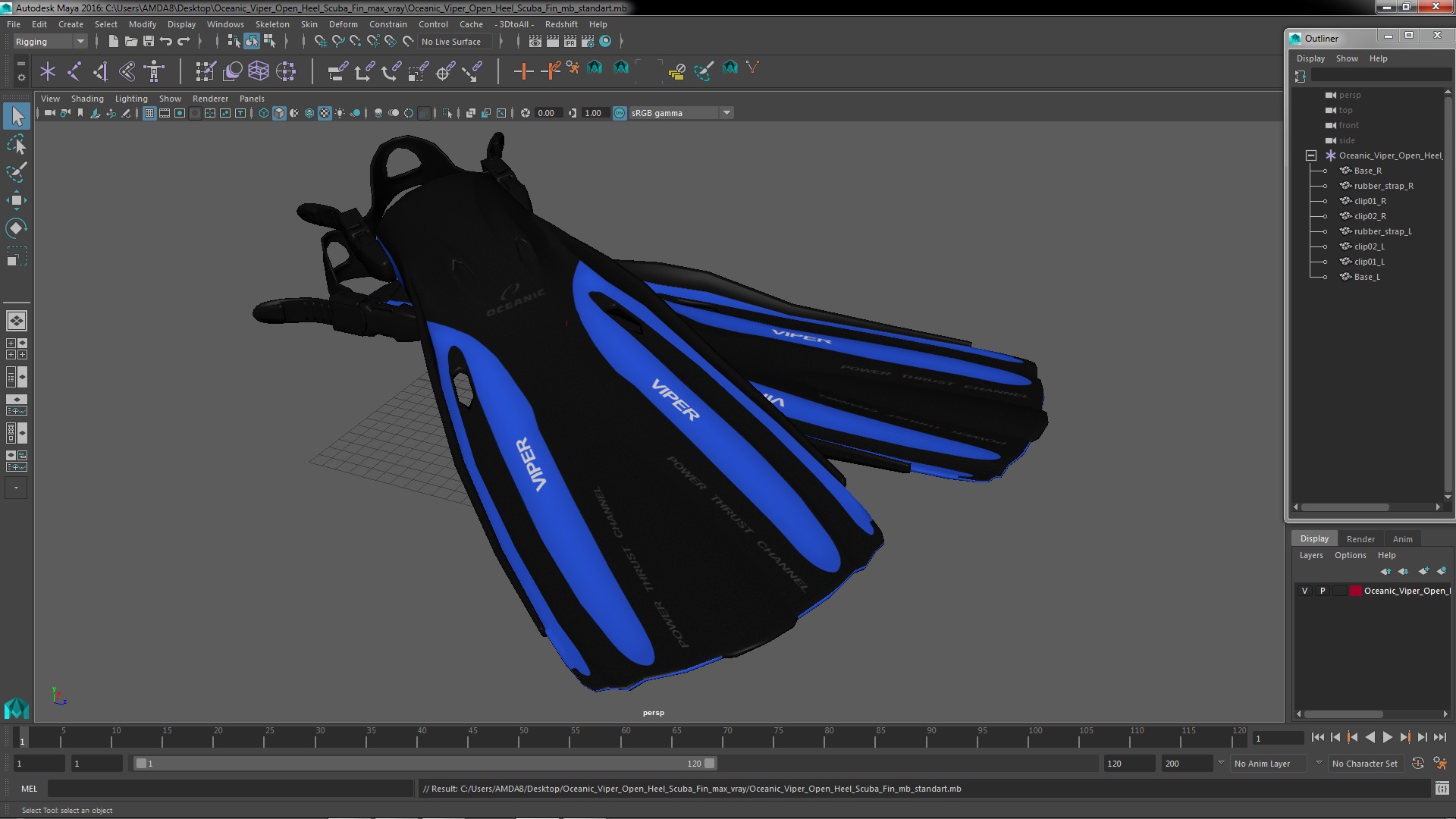Open the Lattice deformer shelf icon
1456x819 pixels.
tap(259, 71)
